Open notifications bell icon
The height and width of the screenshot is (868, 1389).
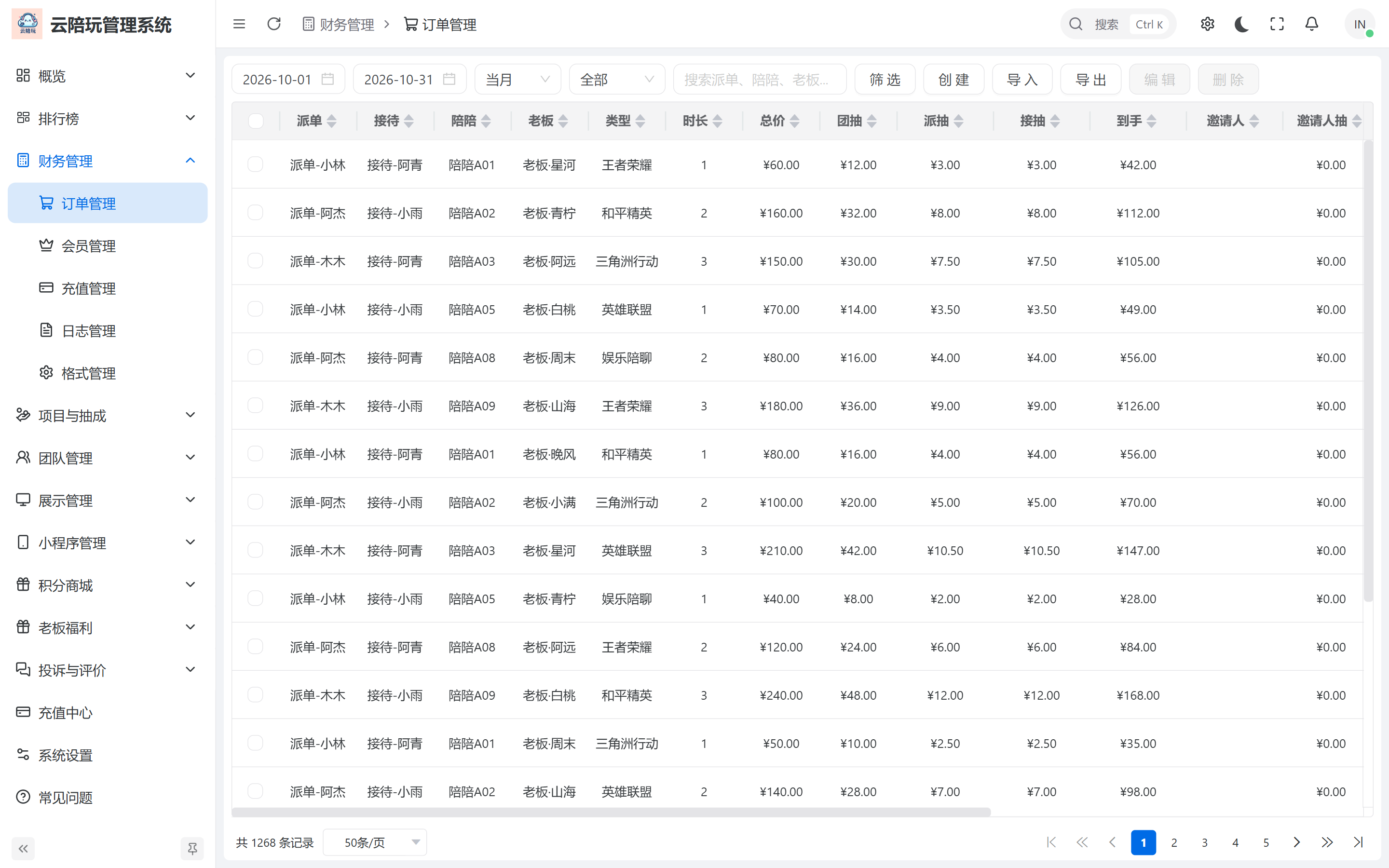click(1311, 24)
